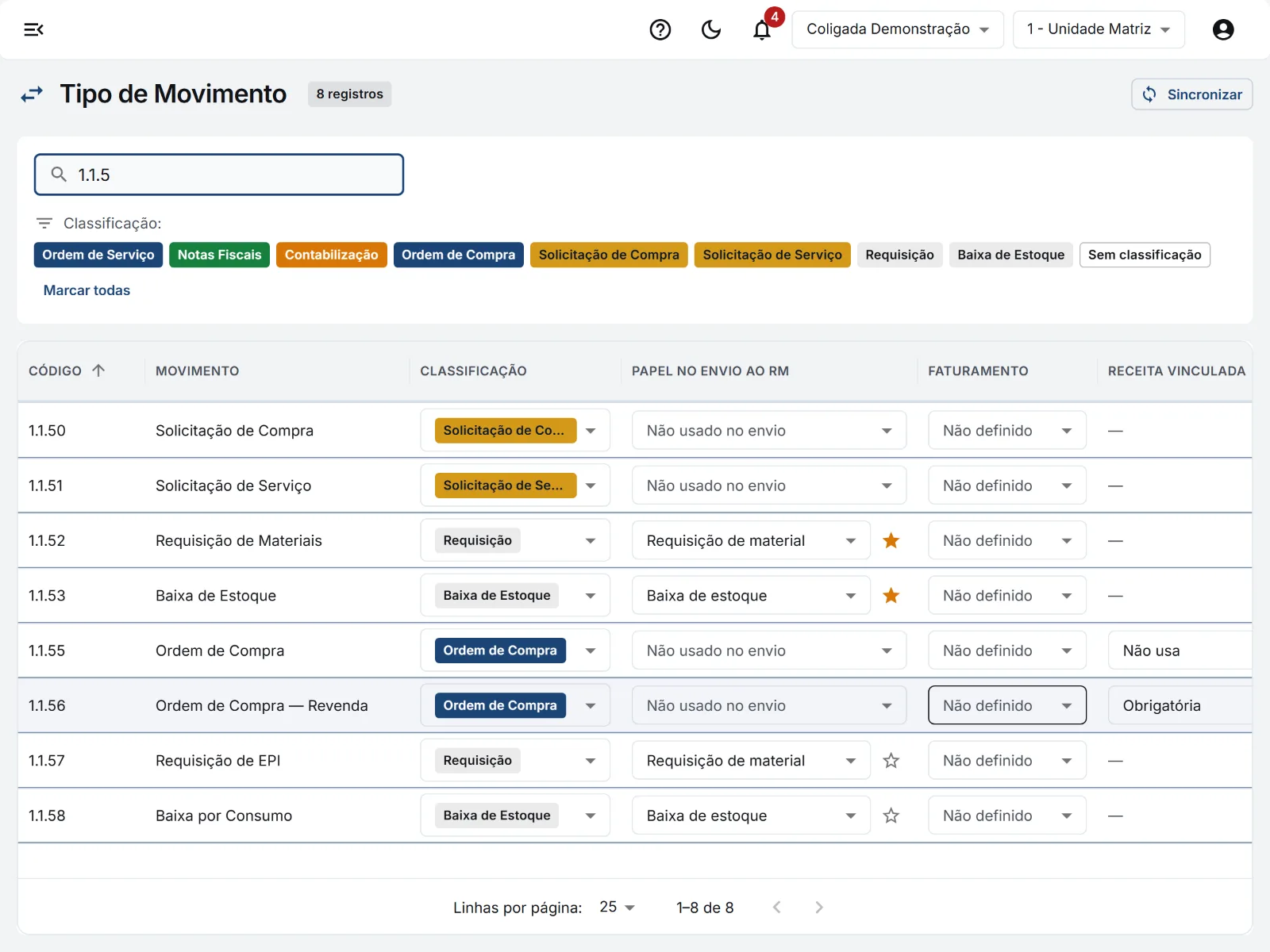The height and width of the screenshot is (952, 1270).
Task: Open classification dropdown for Ordem de Compra — Revenda
Action: [x=515, y=705]
